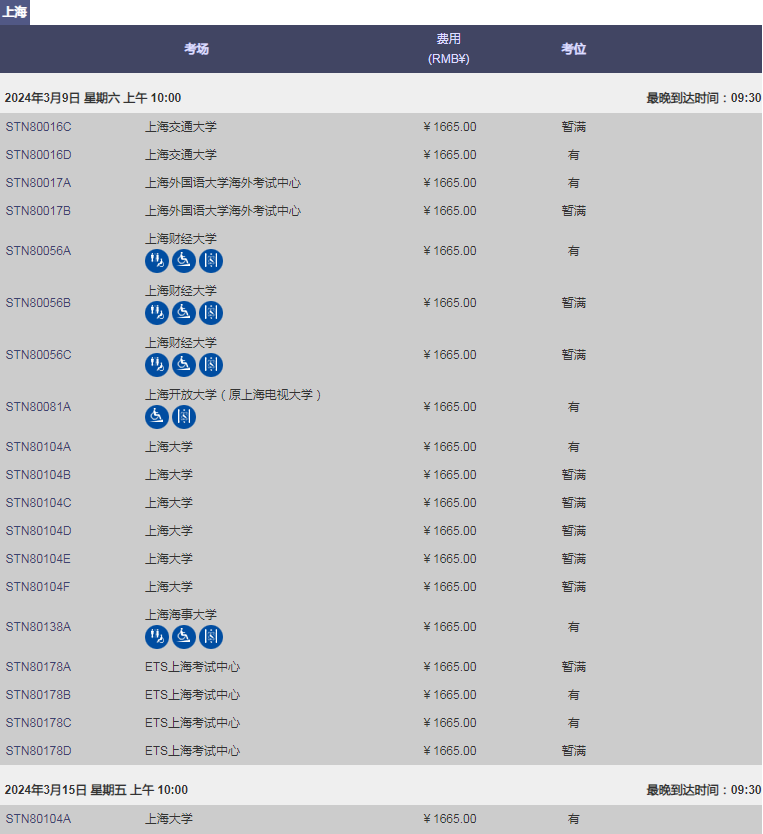Select the wheelchair icon under 上海海事大学
Image resolution: width=763 pixels, height=834 pixels.
point(184,637)
